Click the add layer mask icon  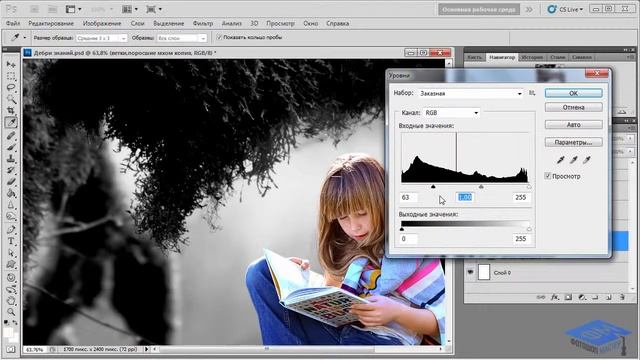(x=568, y=298)
